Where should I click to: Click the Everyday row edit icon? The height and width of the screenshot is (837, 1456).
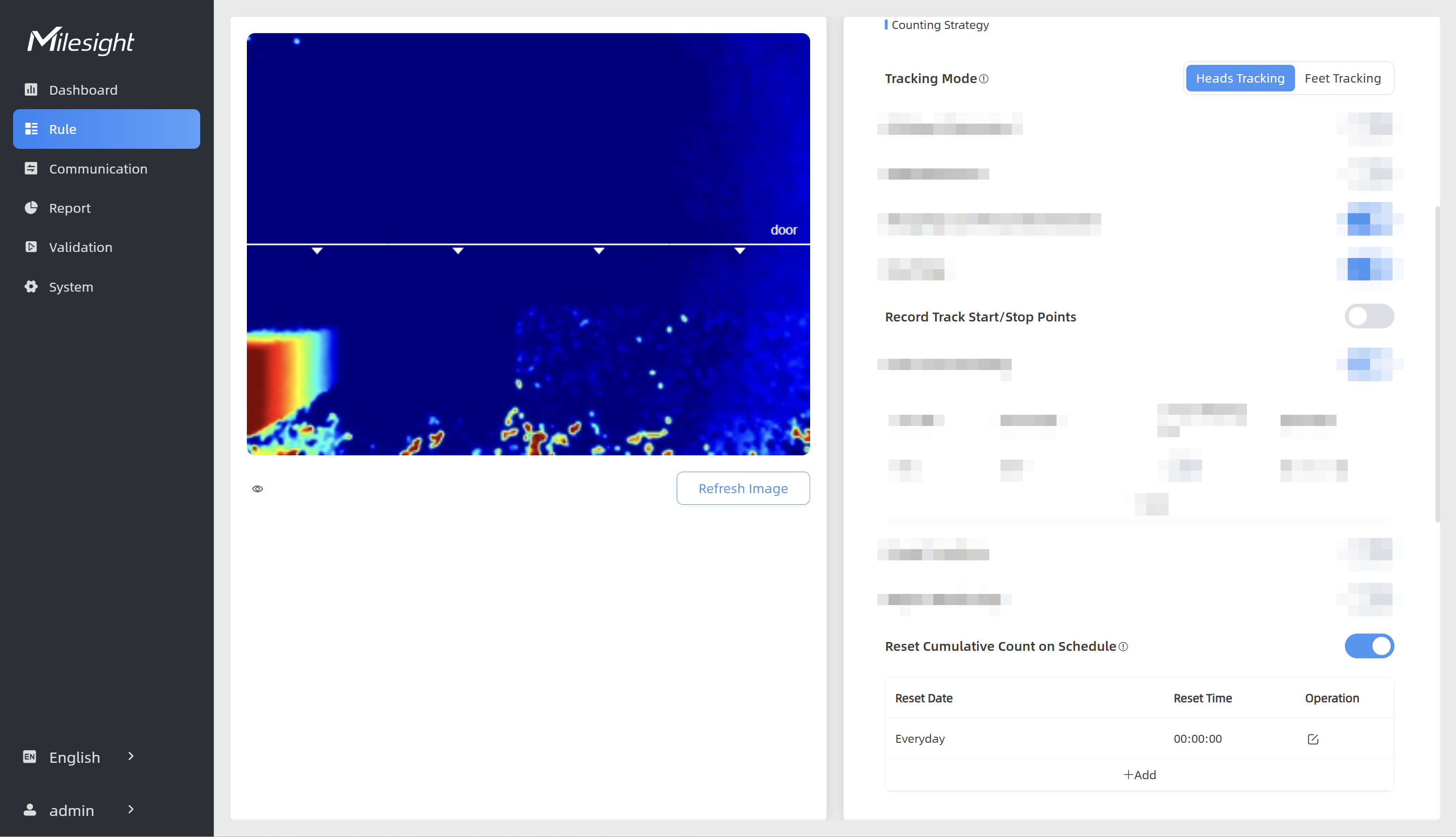[1313, 739]
